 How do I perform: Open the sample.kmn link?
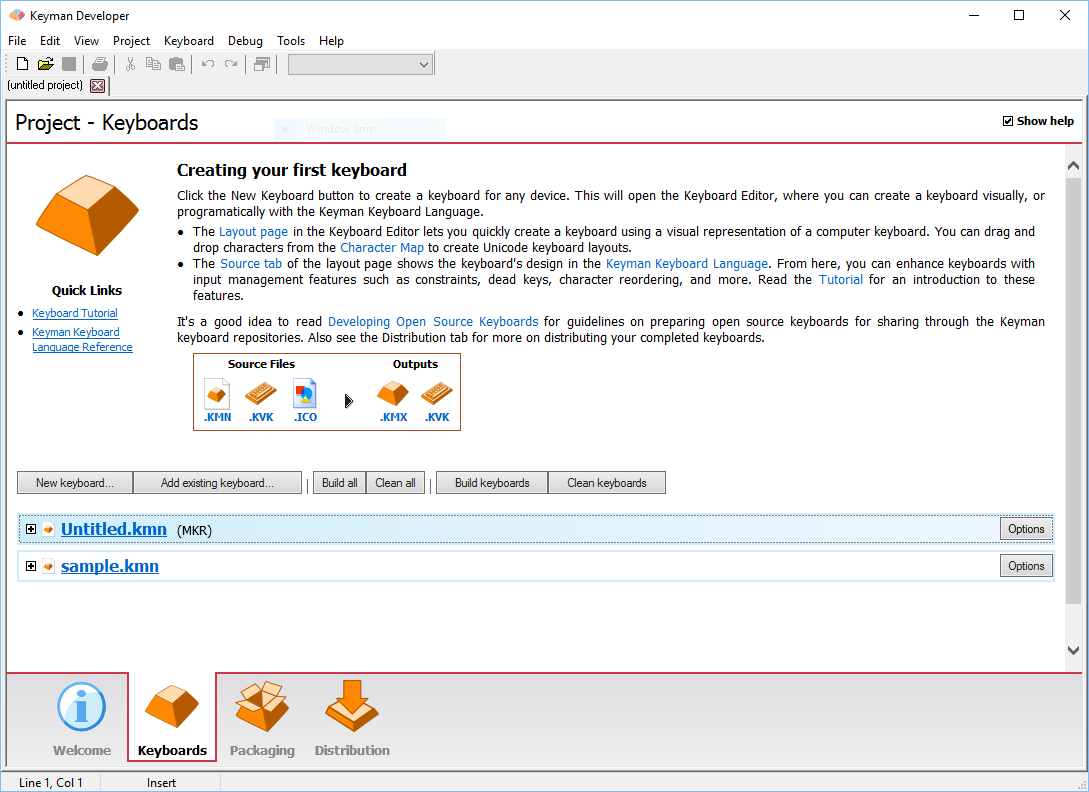coord(110,566)
